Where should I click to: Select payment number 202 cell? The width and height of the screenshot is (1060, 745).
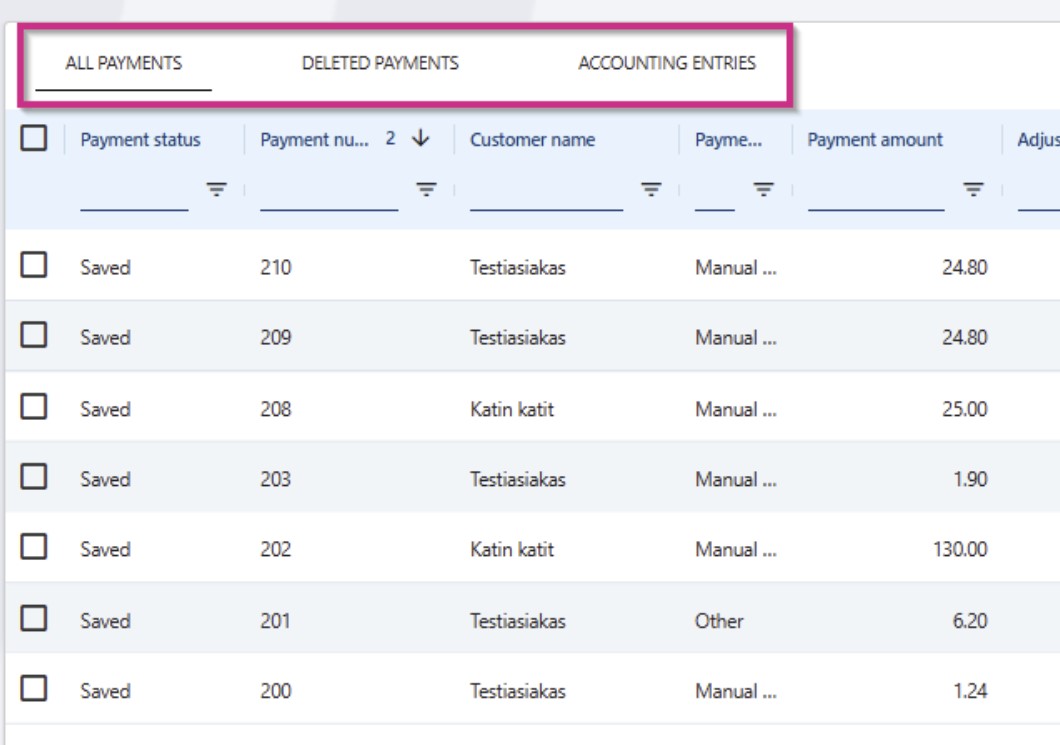[x=276, y=549]
